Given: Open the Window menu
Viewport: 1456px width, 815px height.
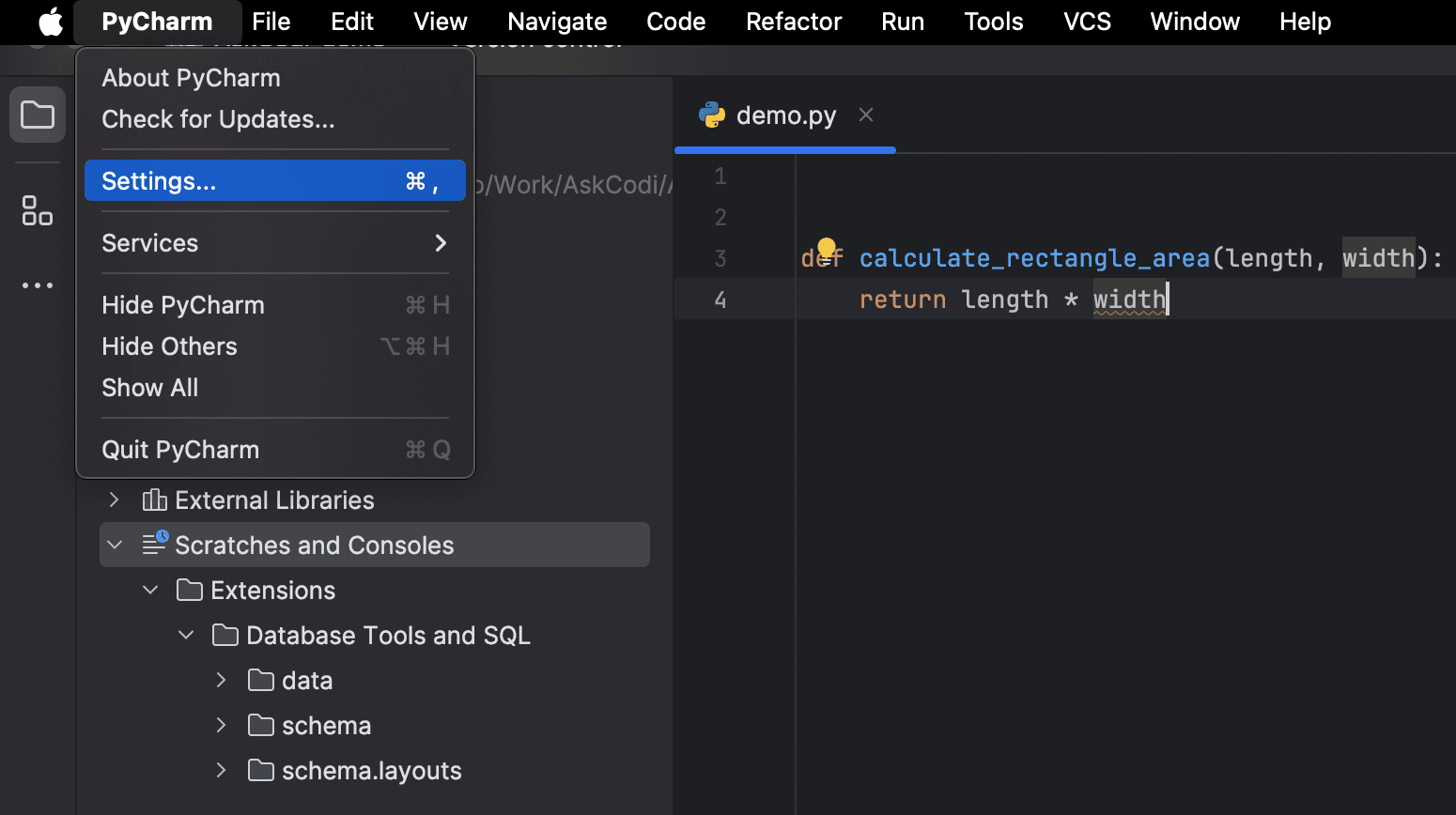Looking at the screenshot, I should point(1195,22).
